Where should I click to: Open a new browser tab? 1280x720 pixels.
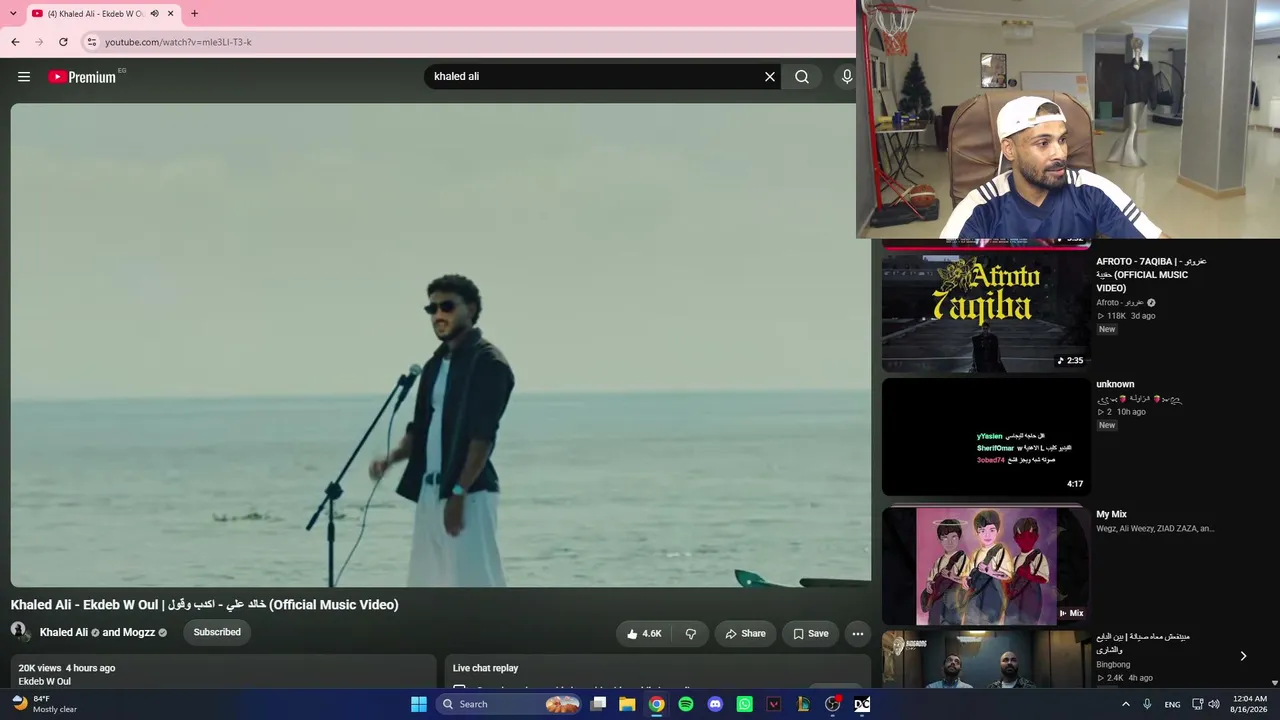(x=194, y=14)
